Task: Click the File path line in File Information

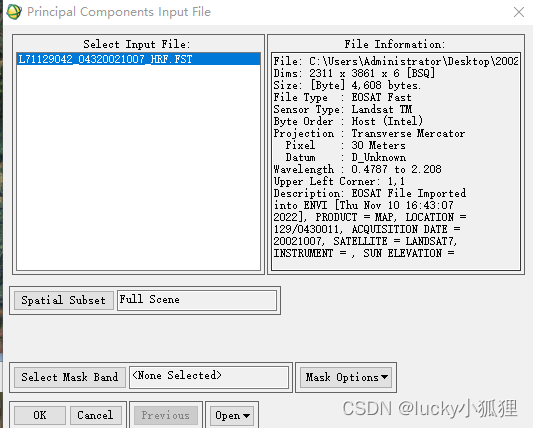Action: click(x=396, y=61)
